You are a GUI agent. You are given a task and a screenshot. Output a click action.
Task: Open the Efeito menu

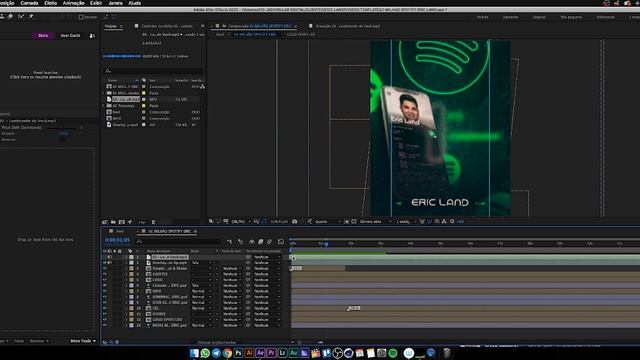click(x=51, y=3)
